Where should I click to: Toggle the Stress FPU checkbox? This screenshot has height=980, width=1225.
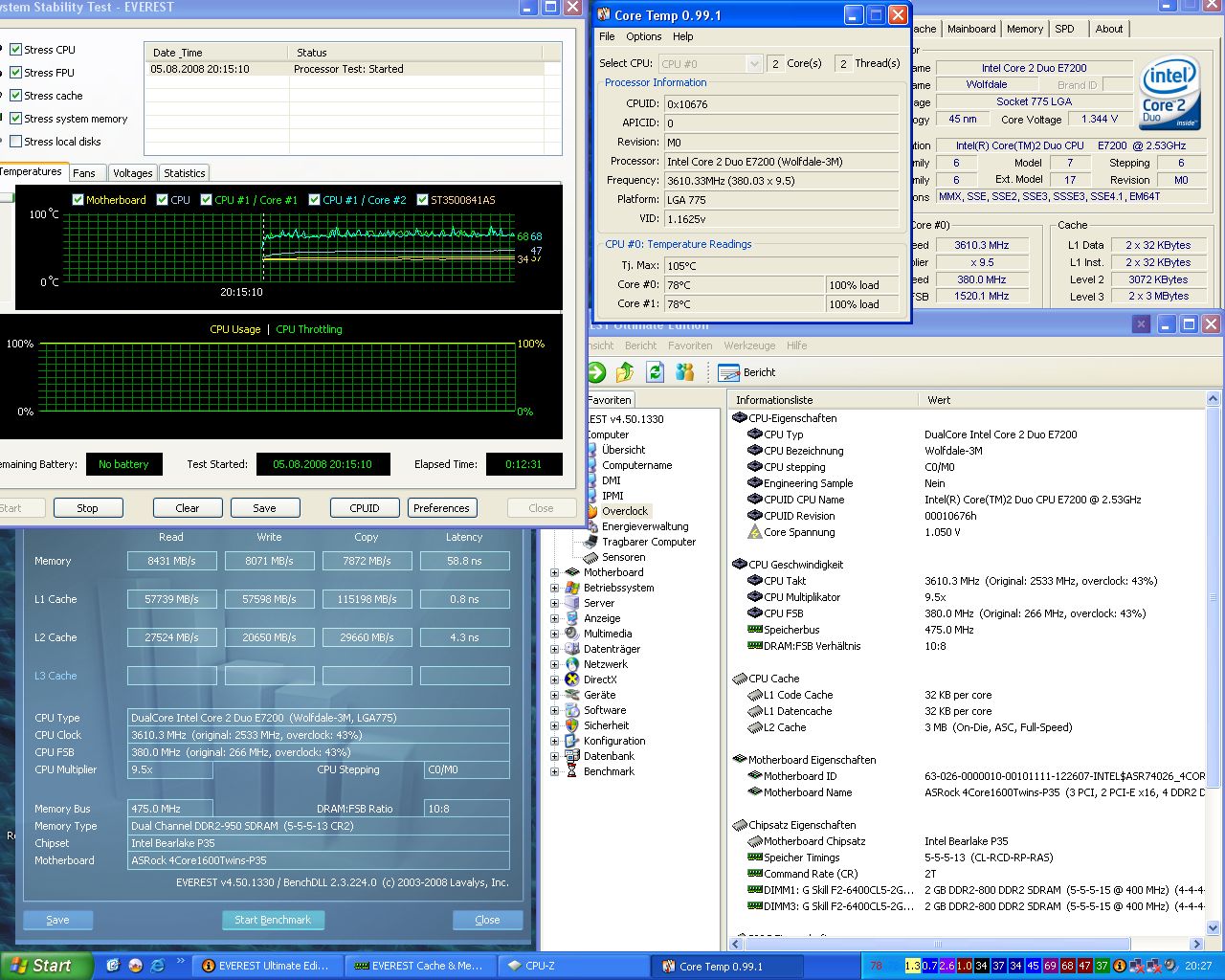[x=15, y=73]
